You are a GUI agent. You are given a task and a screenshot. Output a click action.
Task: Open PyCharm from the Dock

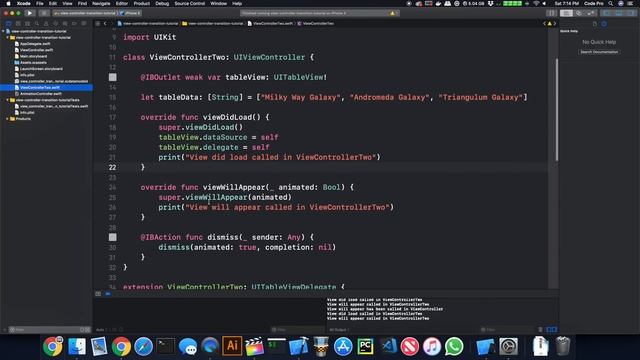pos(366,346)
